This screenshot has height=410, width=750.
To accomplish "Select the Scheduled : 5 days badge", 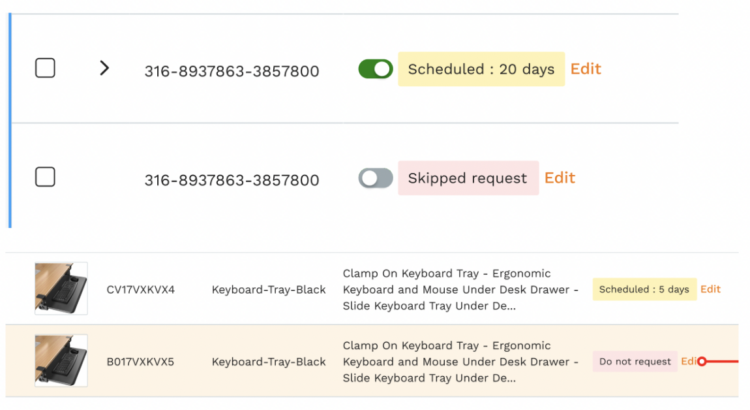I will [644, 289].
